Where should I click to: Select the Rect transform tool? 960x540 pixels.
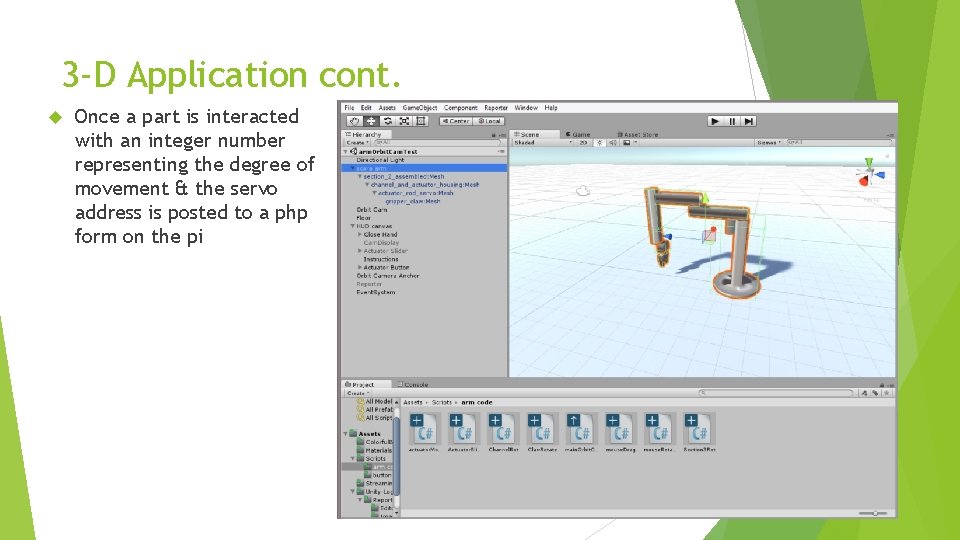coord(421,121)
